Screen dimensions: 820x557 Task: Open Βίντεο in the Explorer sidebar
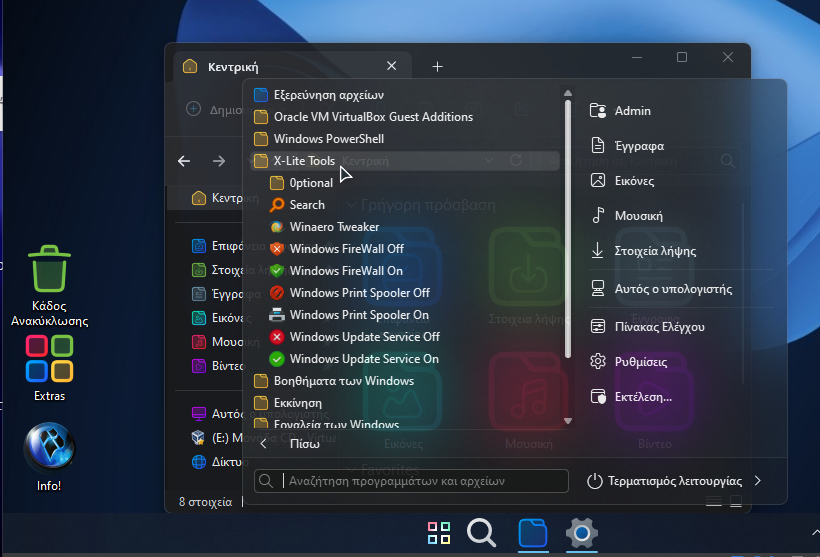point(217,366)
